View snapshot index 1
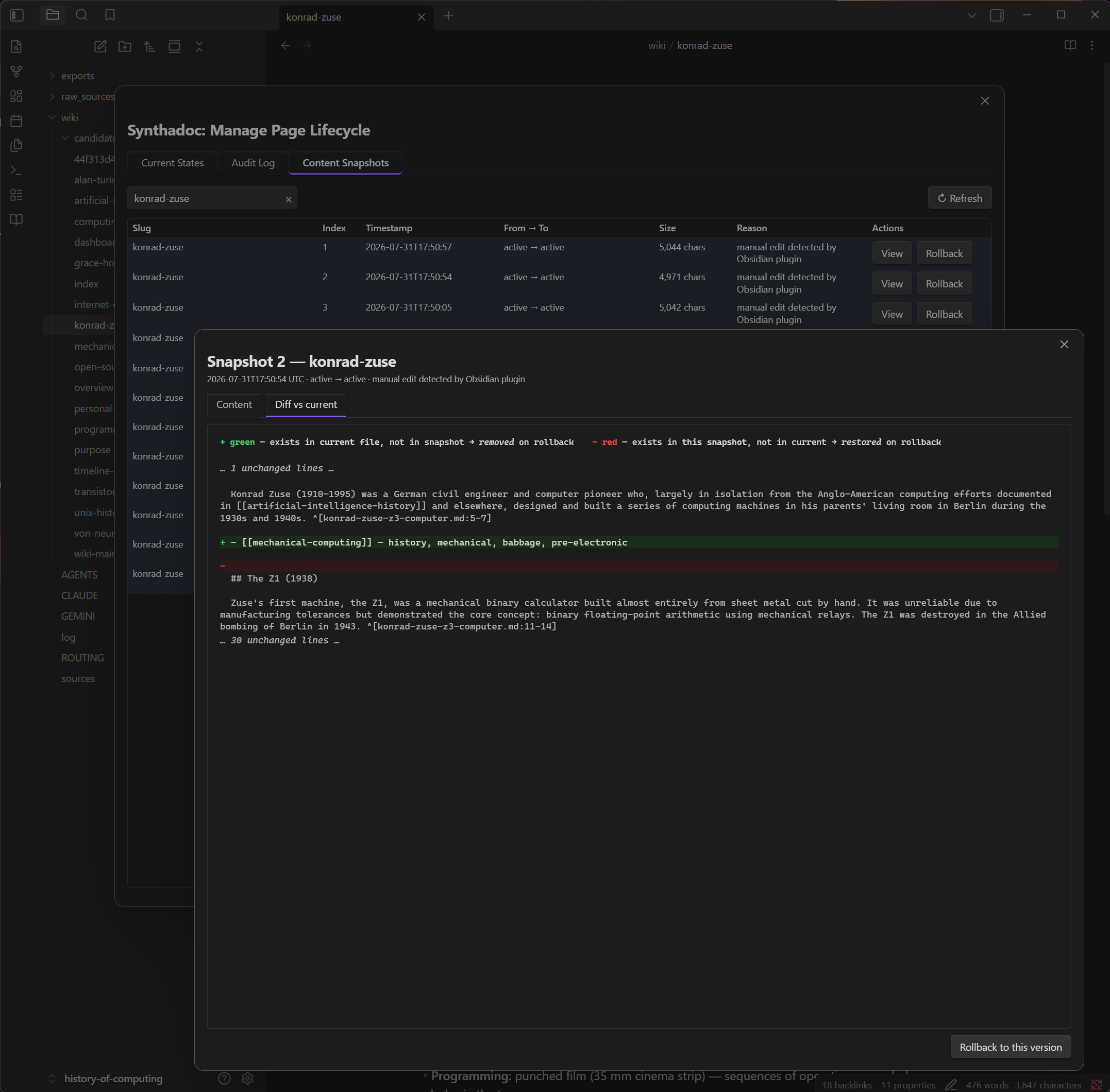The width and height of the screenshot is (1110, 1092). pos(892,253)
